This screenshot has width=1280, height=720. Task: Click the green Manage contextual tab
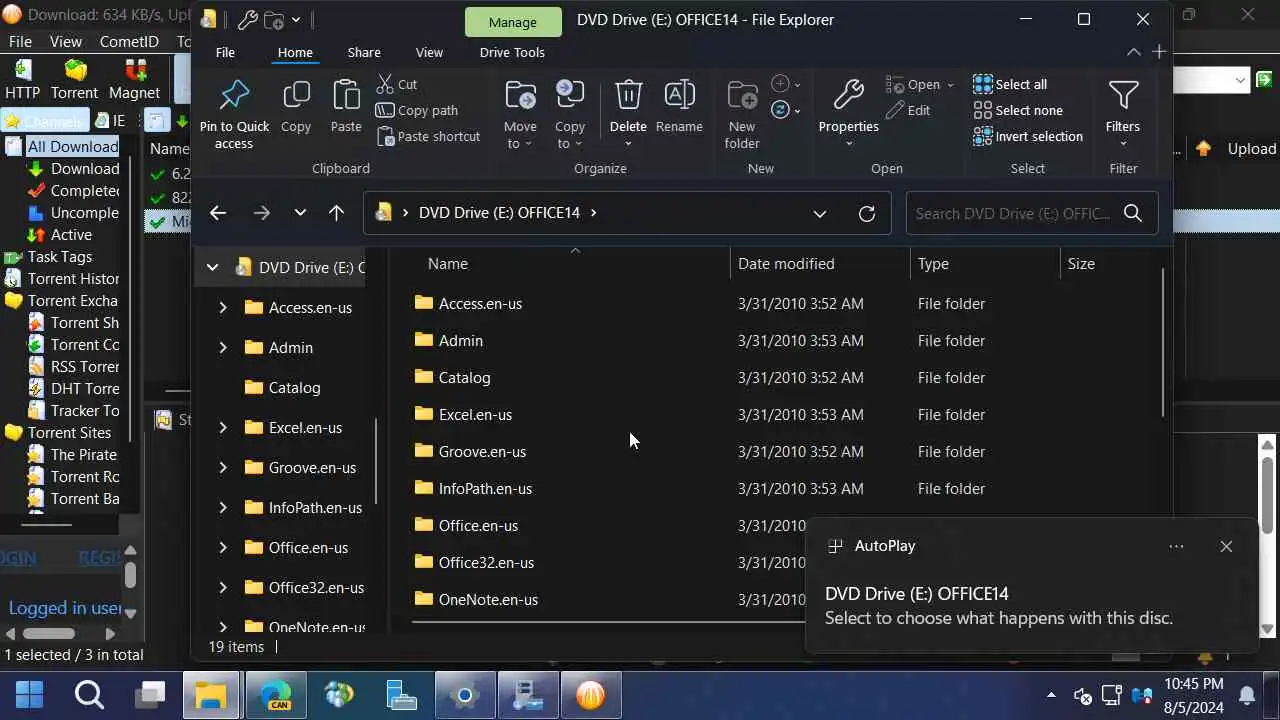pos(512,22)
